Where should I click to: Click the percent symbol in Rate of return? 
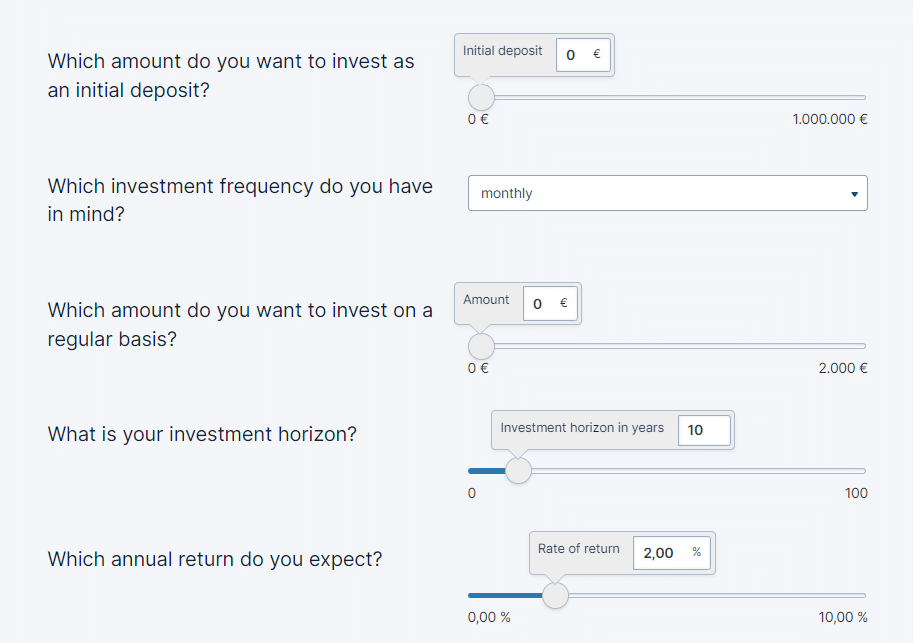click(696, 553)
